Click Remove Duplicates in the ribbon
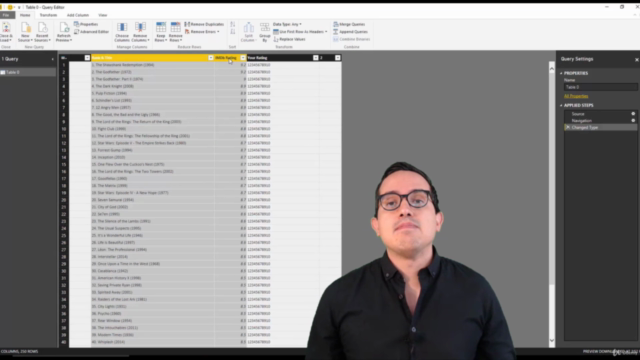Image resolution: width=640 pixels, height=360 pixels. point(204,24)
